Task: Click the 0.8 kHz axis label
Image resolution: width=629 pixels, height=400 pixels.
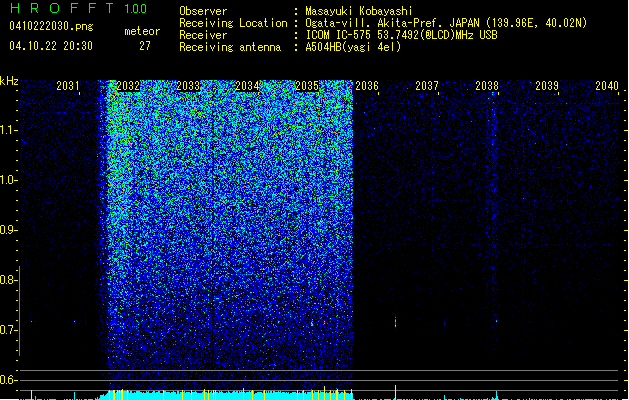Action: pos(7,280)
